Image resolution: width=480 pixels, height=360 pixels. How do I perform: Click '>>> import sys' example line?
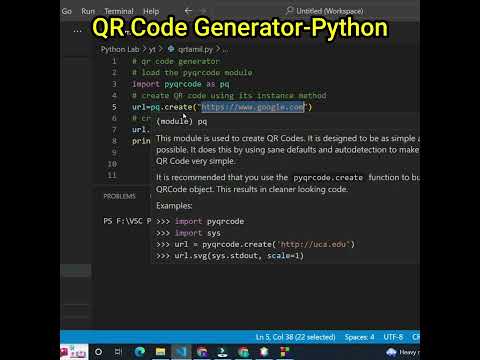[188, 233]
